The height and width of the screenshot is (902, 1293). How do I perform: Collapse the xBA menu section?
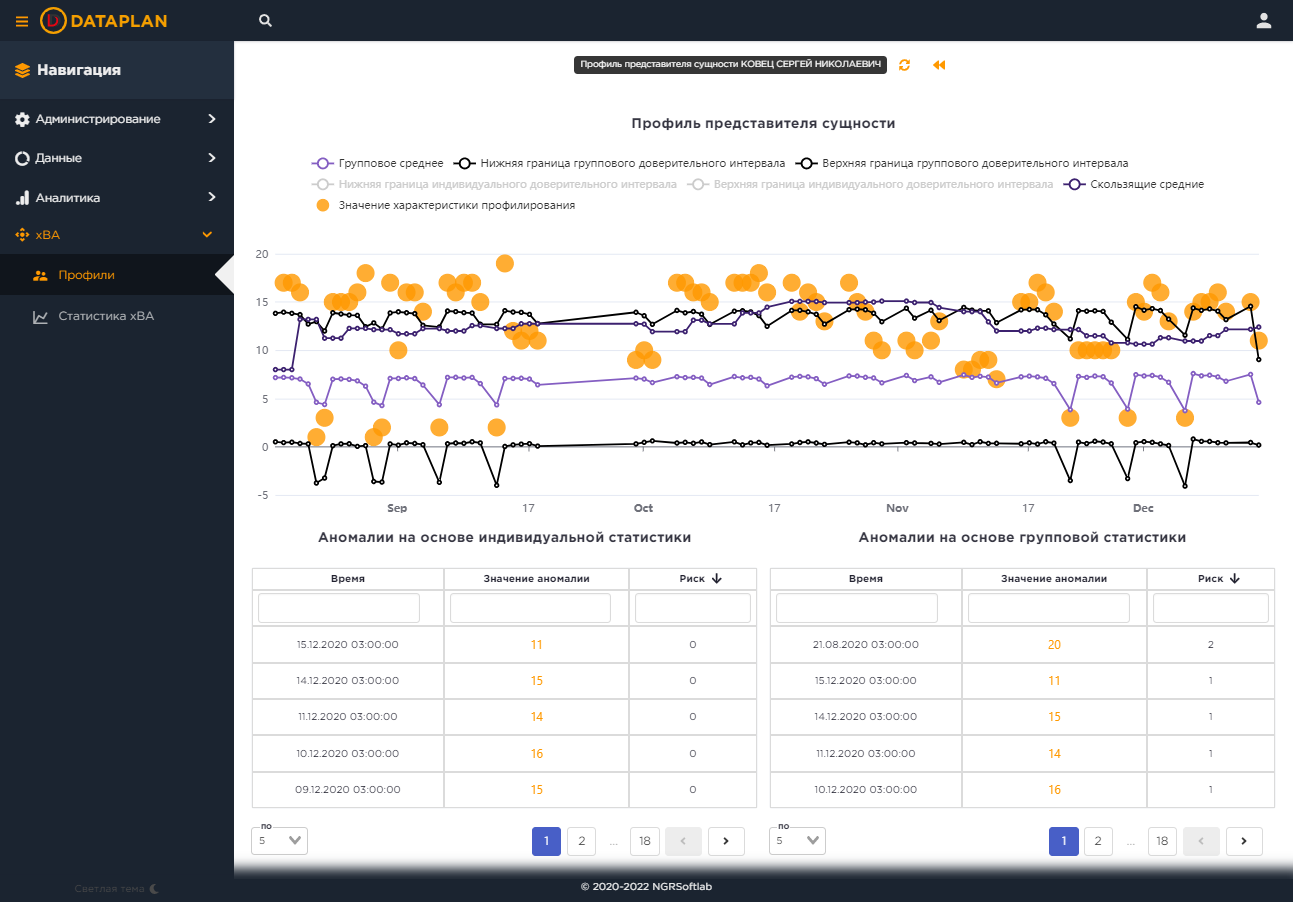[x=117, y=235]
